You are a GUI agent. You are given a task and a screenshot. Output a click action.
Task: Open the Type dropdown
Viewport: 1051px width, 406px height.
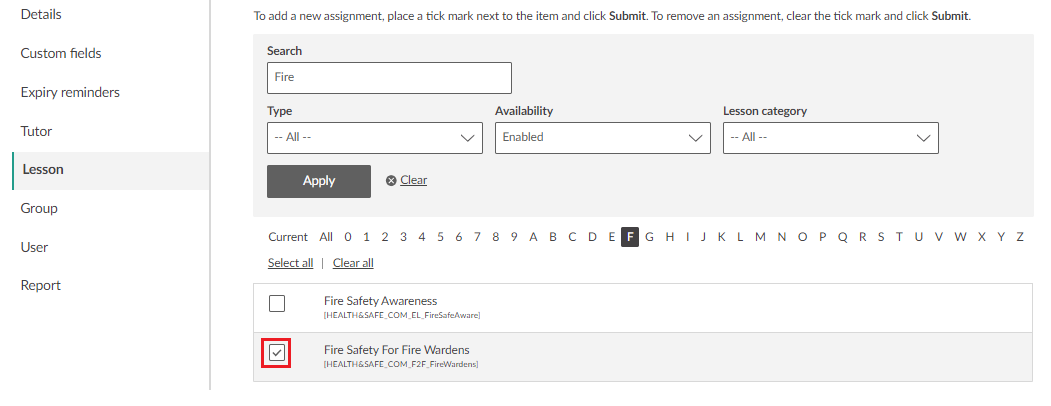click(x=375, y=138)
